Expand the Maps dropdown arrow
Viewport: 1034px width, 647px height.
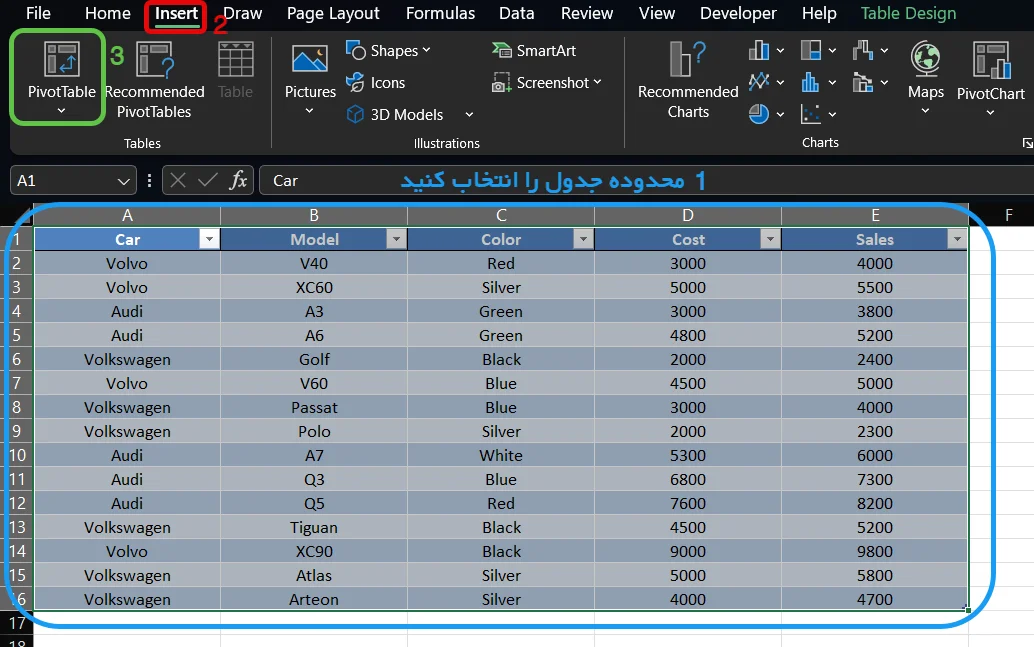click(x=925, y=111)
